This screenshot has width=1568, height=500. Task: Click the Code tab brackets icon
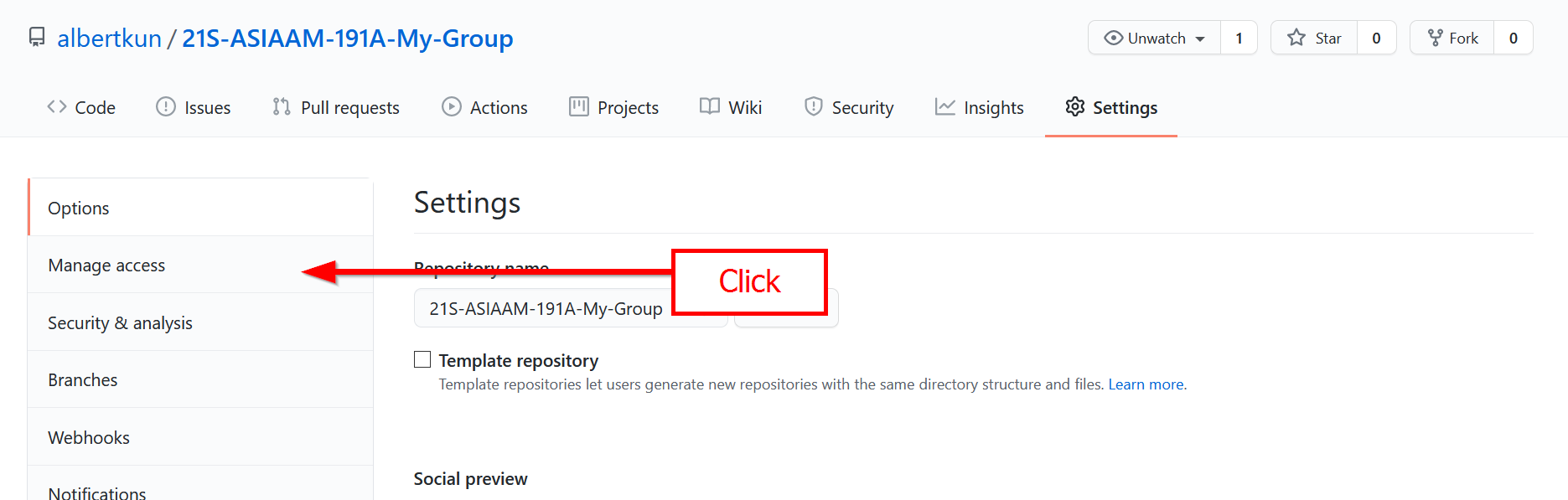pos(57,107)
